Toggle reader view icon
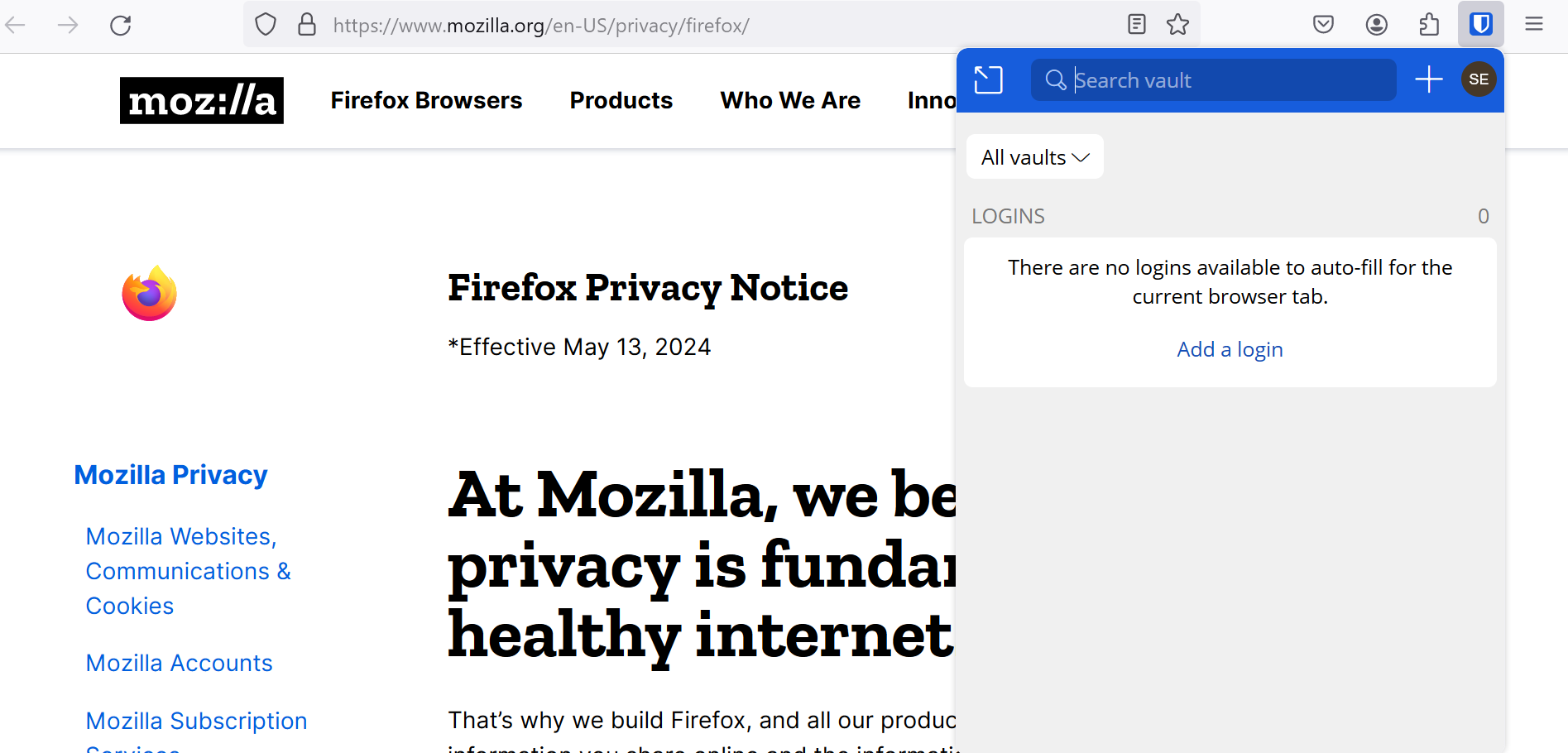1568x753 pixels. tap(1137, 25)
